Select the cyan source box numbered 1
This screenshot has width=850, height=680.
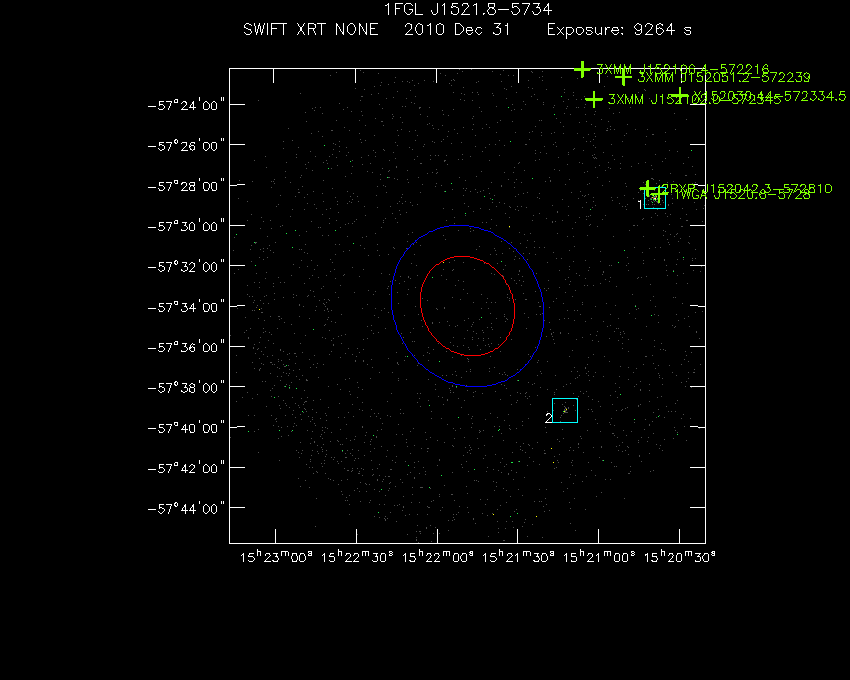[x=655, y=198]
